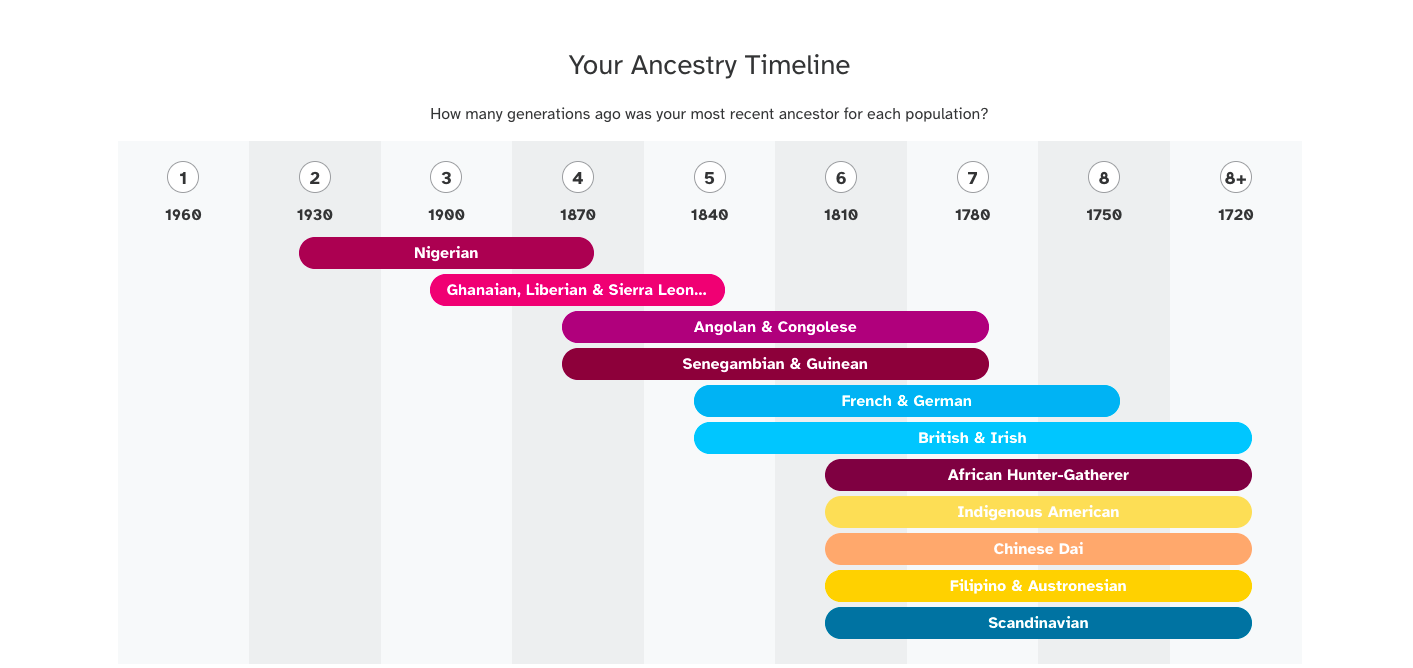Select the generation 7 circle marker
This screenshot has height=668, width=1413.
972,178
